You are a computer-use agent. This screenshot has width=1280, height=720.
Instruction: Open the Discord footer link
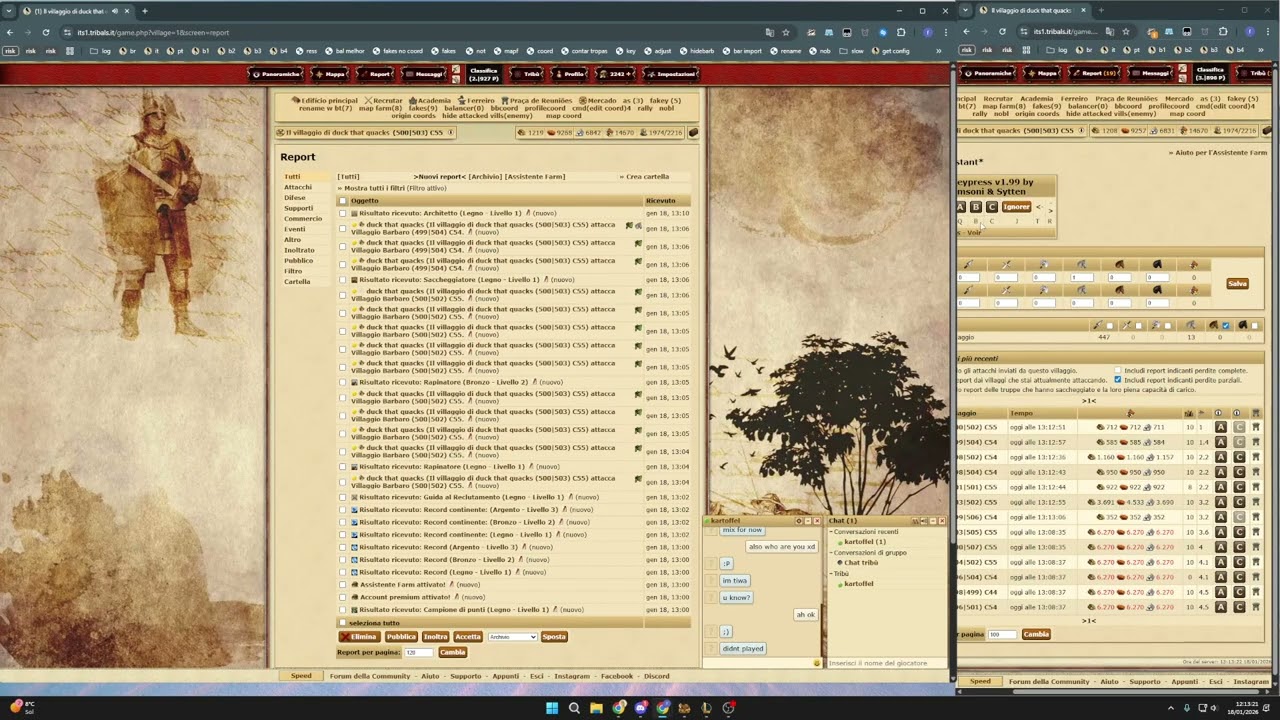[x=656, y=677]
